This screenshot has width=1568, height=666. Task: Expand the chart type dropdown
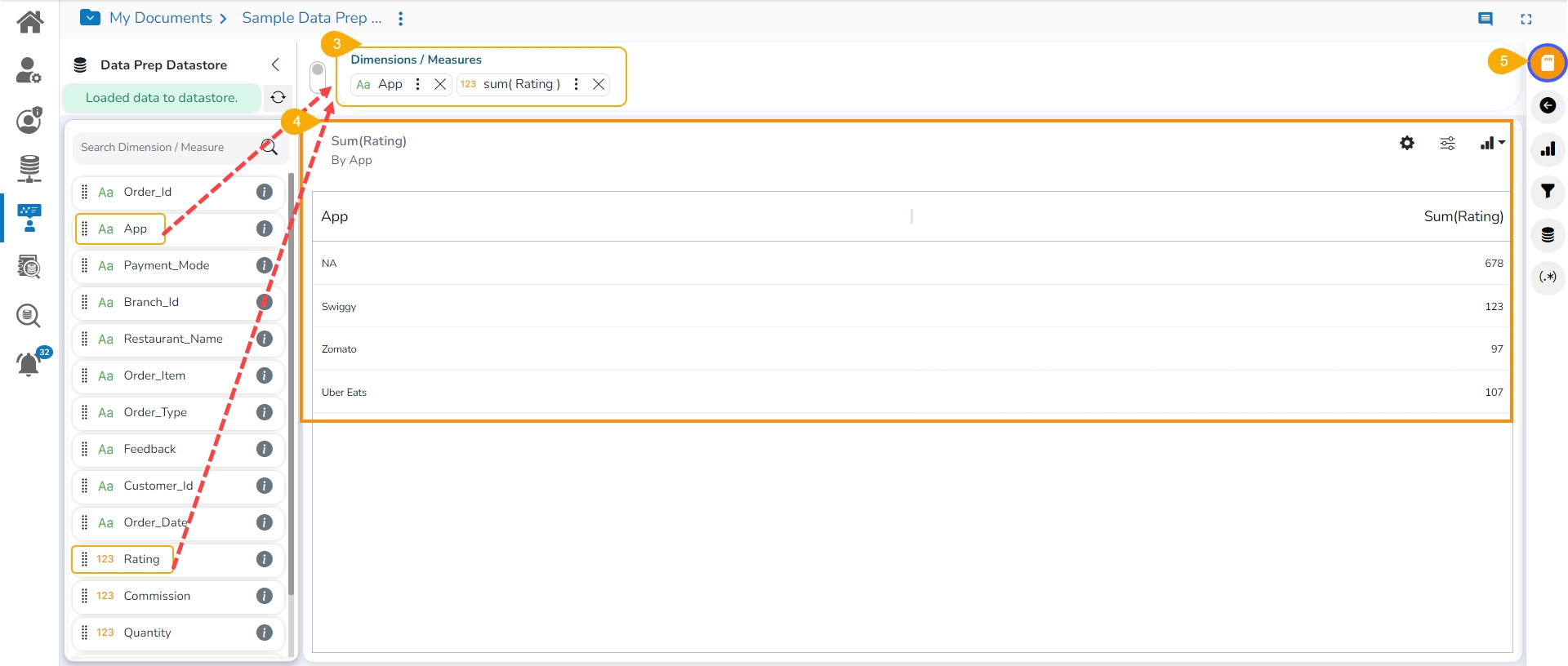(x=1492, y=143)
